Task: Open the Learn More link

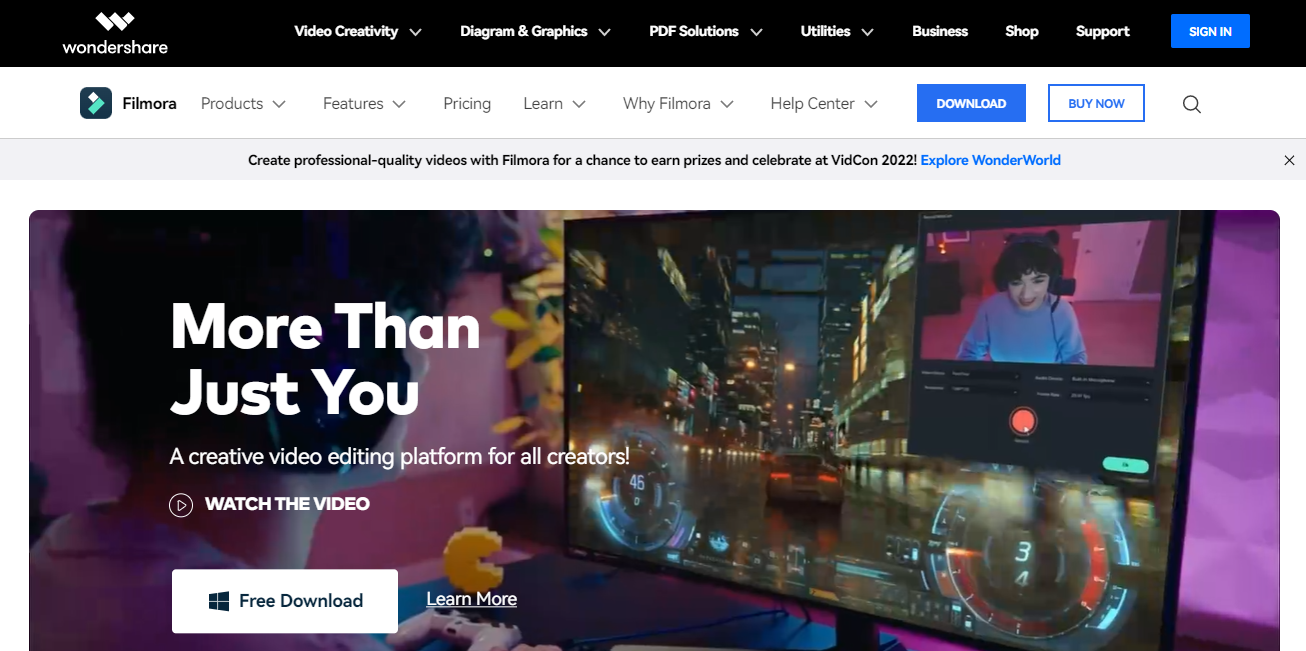Action: pyautogui.click(x=472, y=599)
